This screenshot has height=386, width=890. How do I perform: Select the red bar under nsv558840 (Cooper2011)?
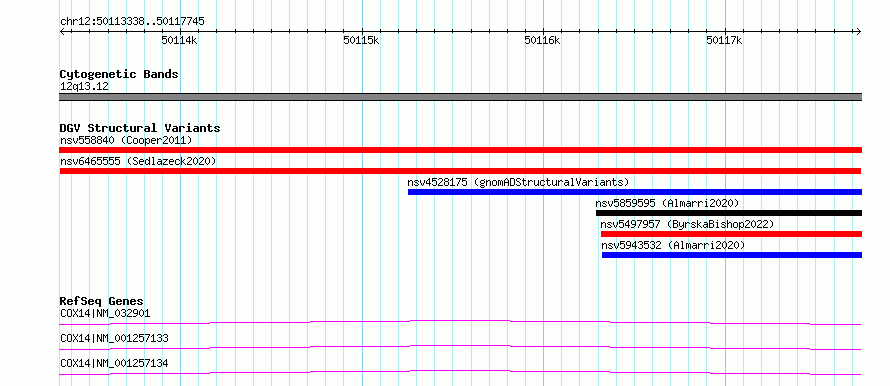coord(460,150)
